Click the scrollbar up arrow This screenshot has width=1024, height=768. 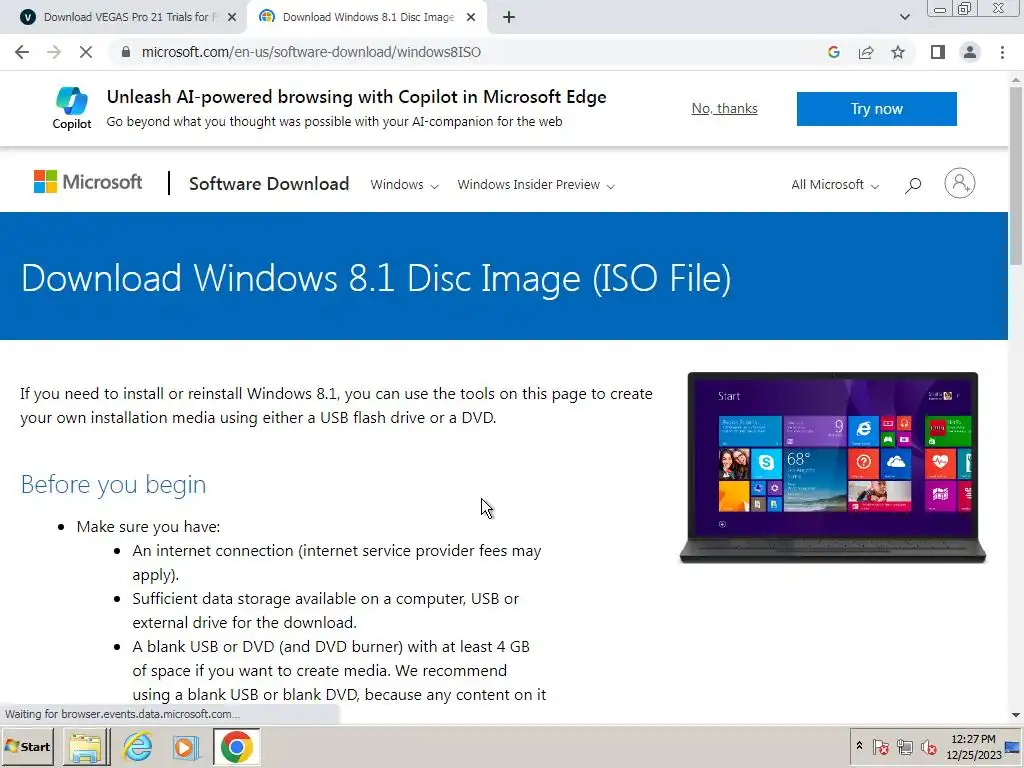pyautogui.click(x=1016, y=79)
